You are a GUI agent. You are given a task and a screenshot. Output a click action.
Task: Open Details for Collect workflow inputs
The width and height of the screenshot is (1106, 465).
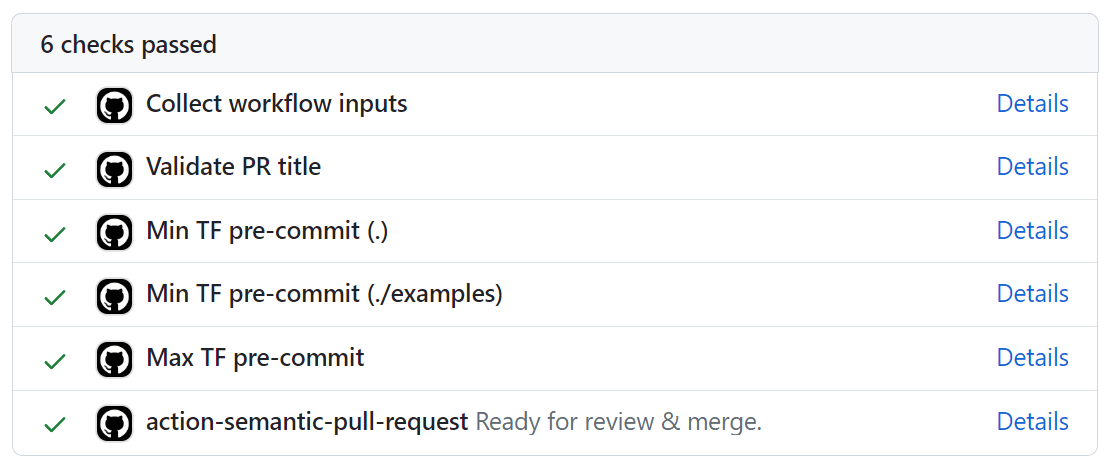(1032, 104)
